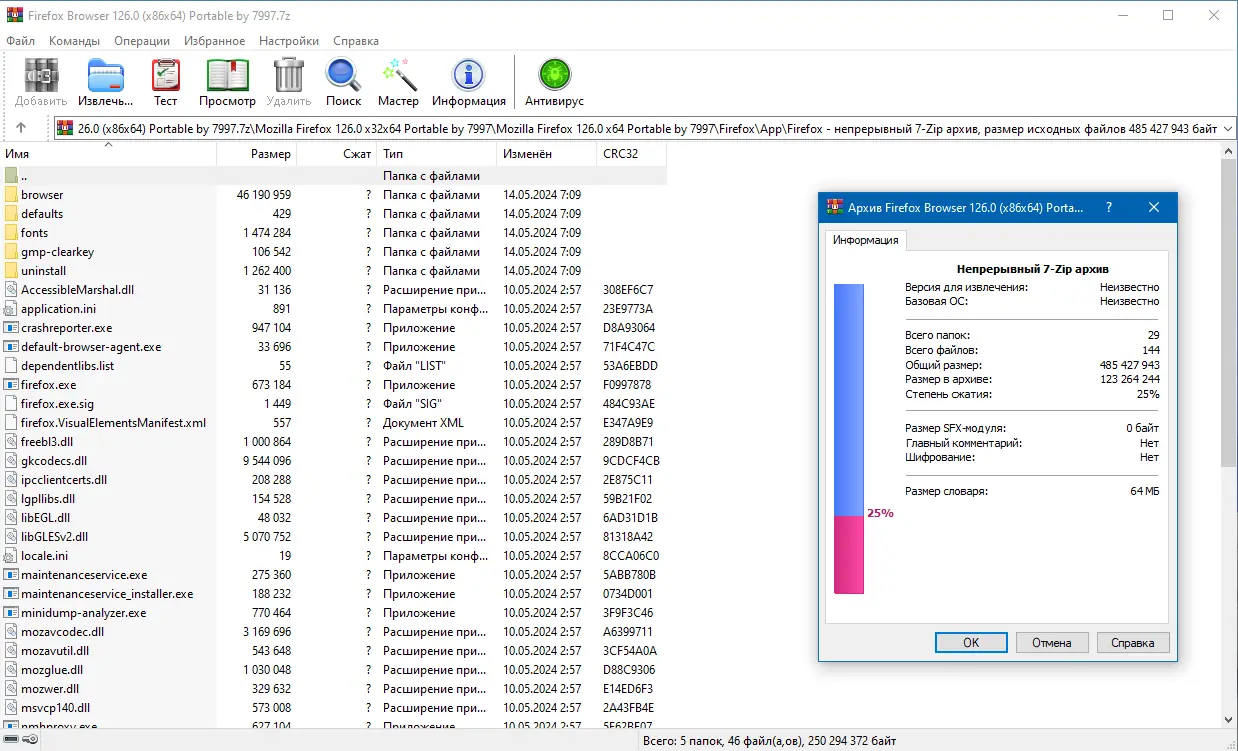The width and height of the screenshot is (1238, 751).
Task: Select the defaults folder icon
Action: [x=11, y=214]
